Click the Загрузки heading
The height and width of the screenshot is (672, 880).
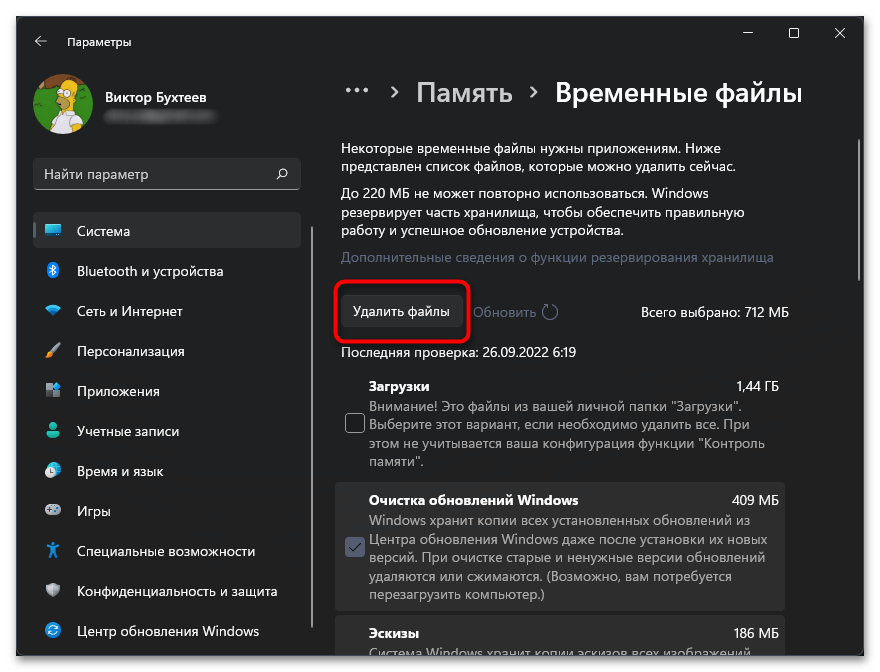pos(398,386)
